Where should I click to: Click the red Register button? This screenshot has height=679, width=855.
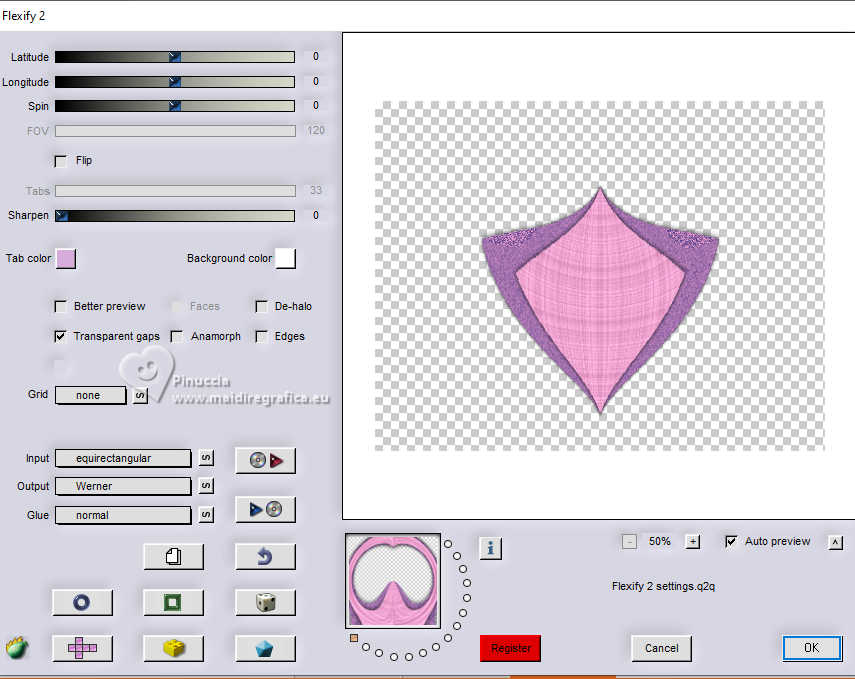click(x=510, y=648)
